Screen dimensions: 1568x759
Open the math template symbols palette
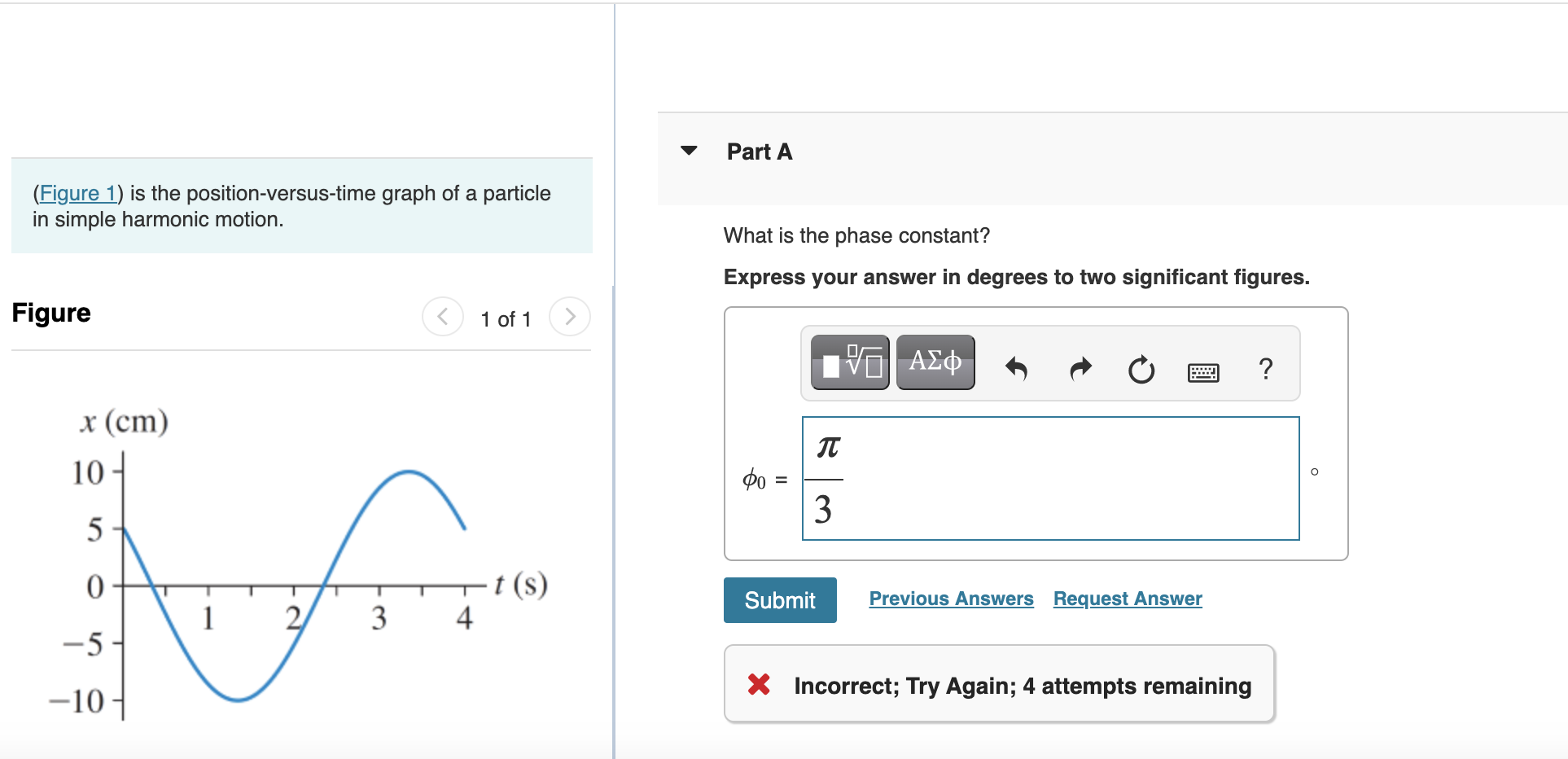tap(849, 362)
